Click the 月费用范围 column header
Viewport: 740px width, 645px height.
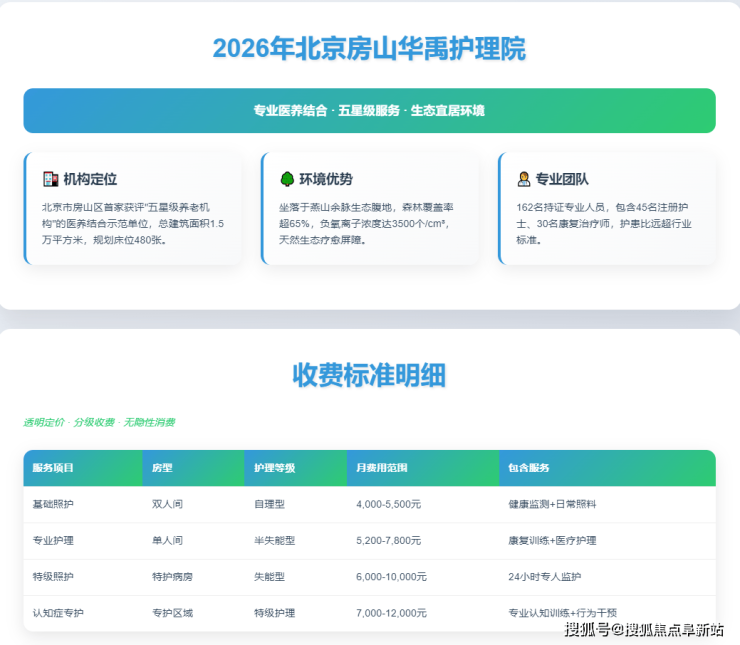coord(382,468)
